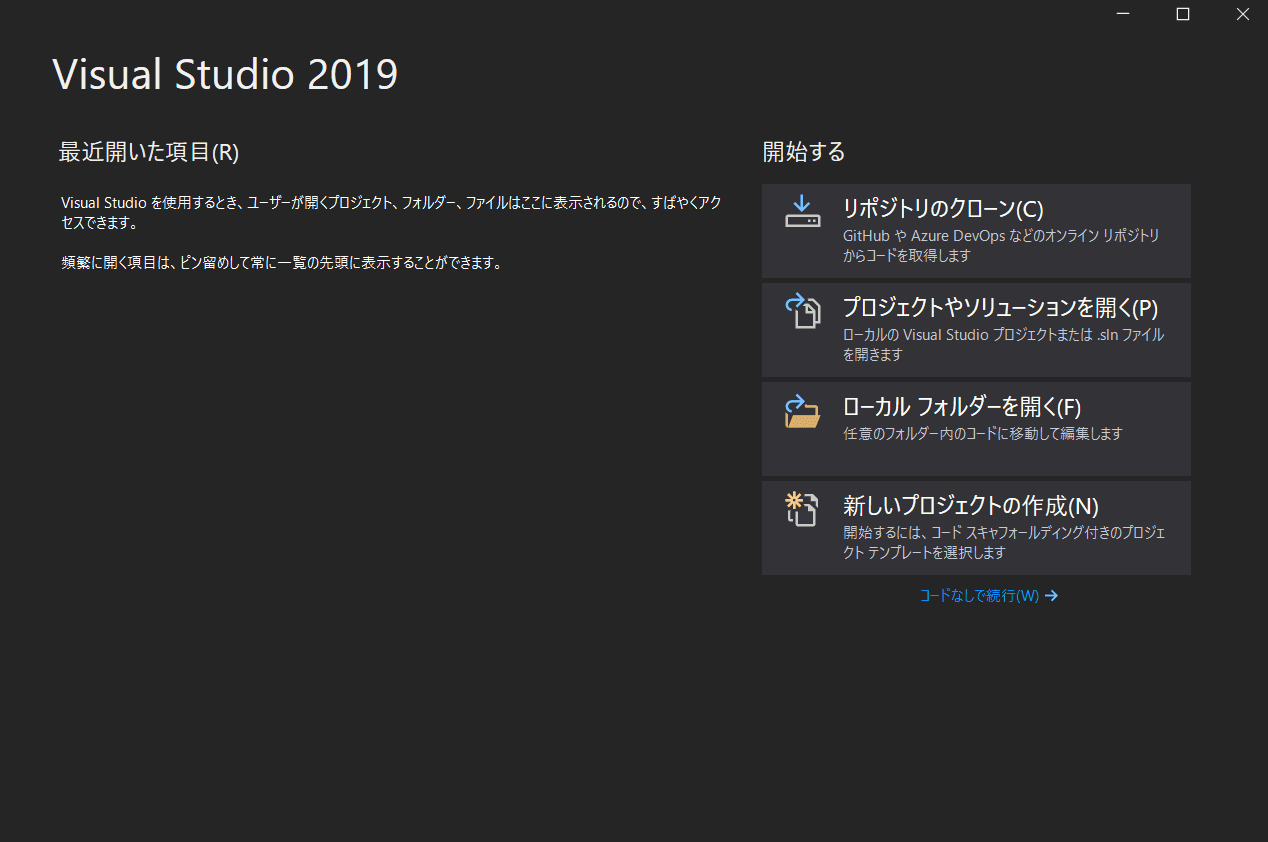The width and height of the screenshot is (1268, 842).
Task: Open プロジェクトやソリューションを開く(P) option
Action: (1000, 308)
